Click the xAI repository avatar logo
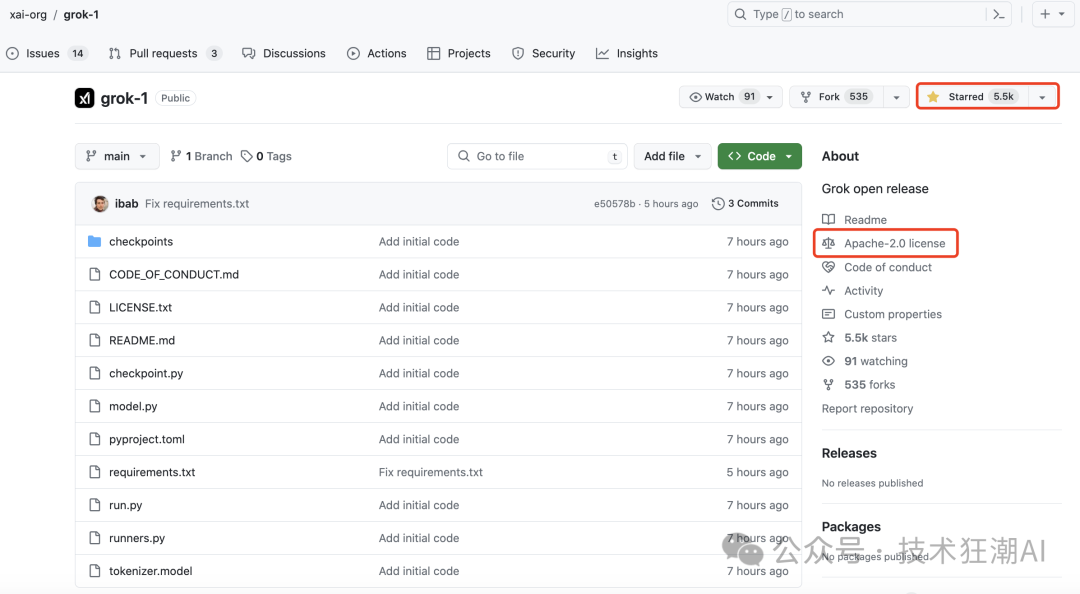Viewport: 1080px width, 594px height. click(84, 98)
